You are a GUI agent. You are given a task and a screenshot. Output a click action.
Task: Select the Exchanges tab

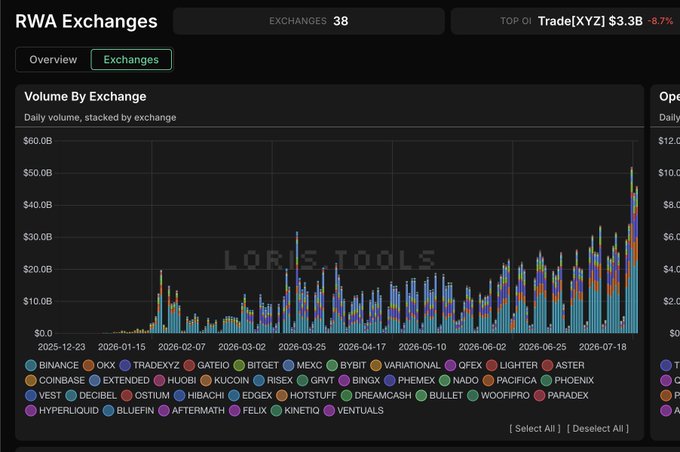click(131, 59)
